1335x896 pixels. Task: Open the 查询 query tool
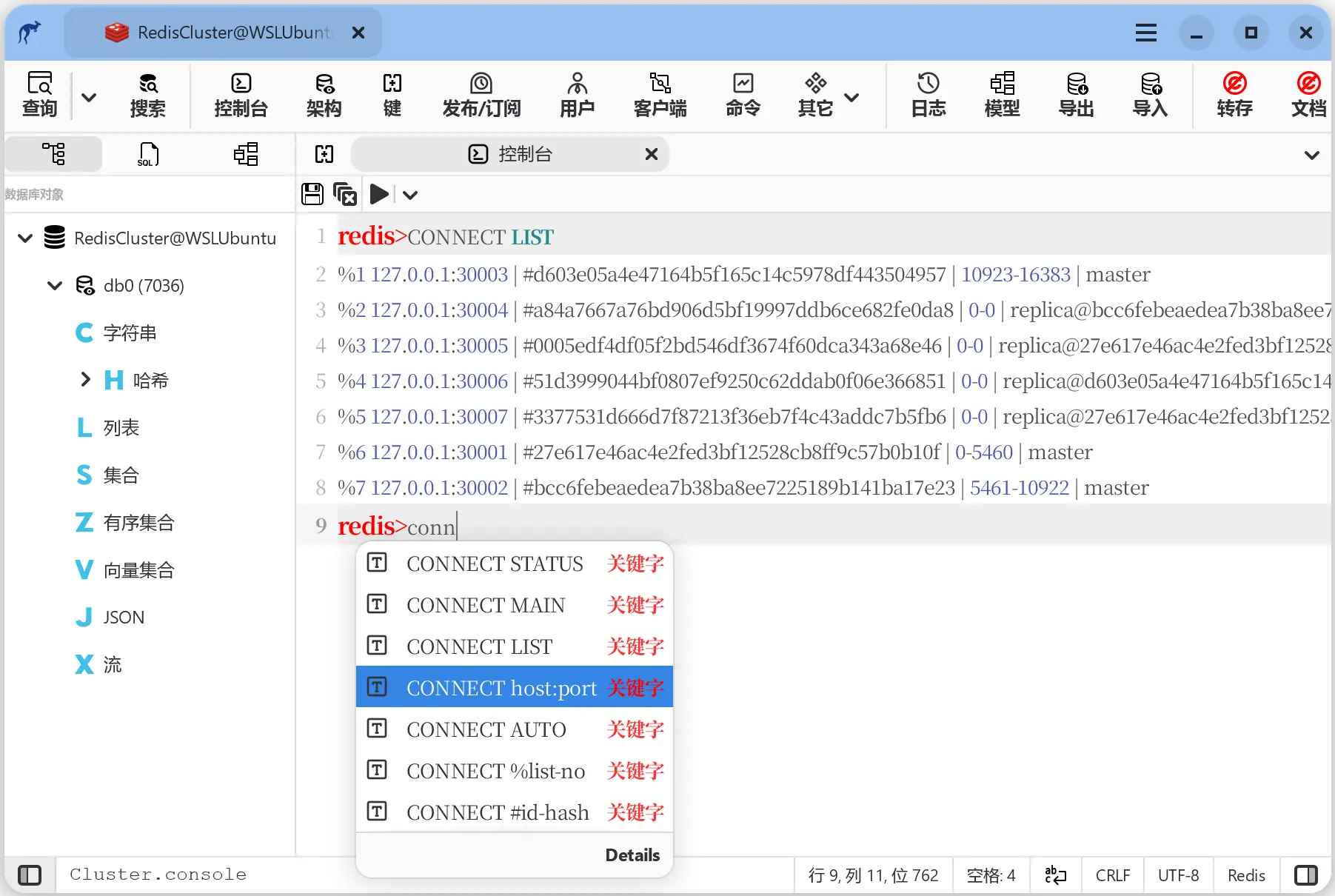(40, 95)
